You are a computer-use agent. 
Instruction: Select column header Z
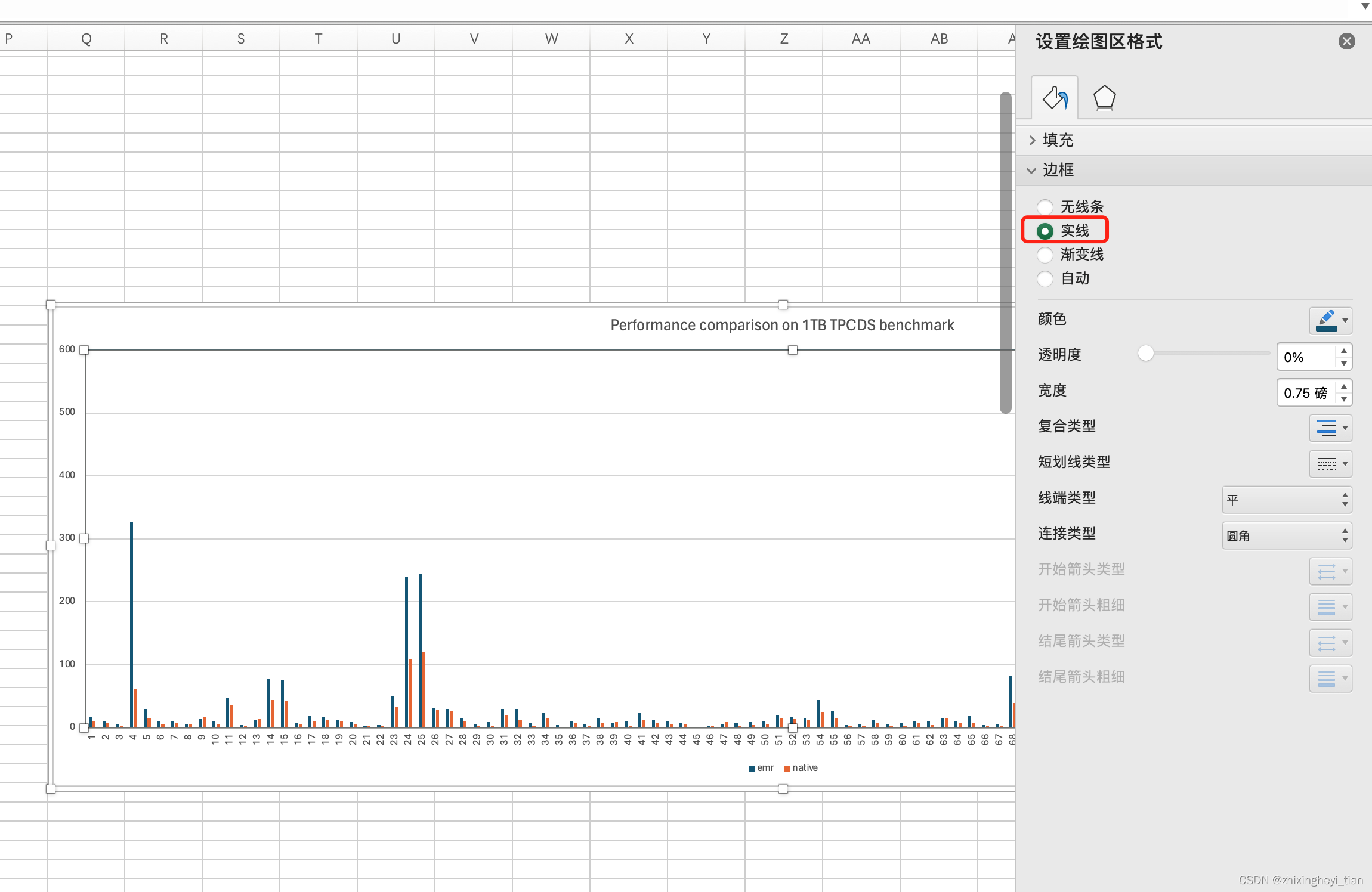coord(784,39)
